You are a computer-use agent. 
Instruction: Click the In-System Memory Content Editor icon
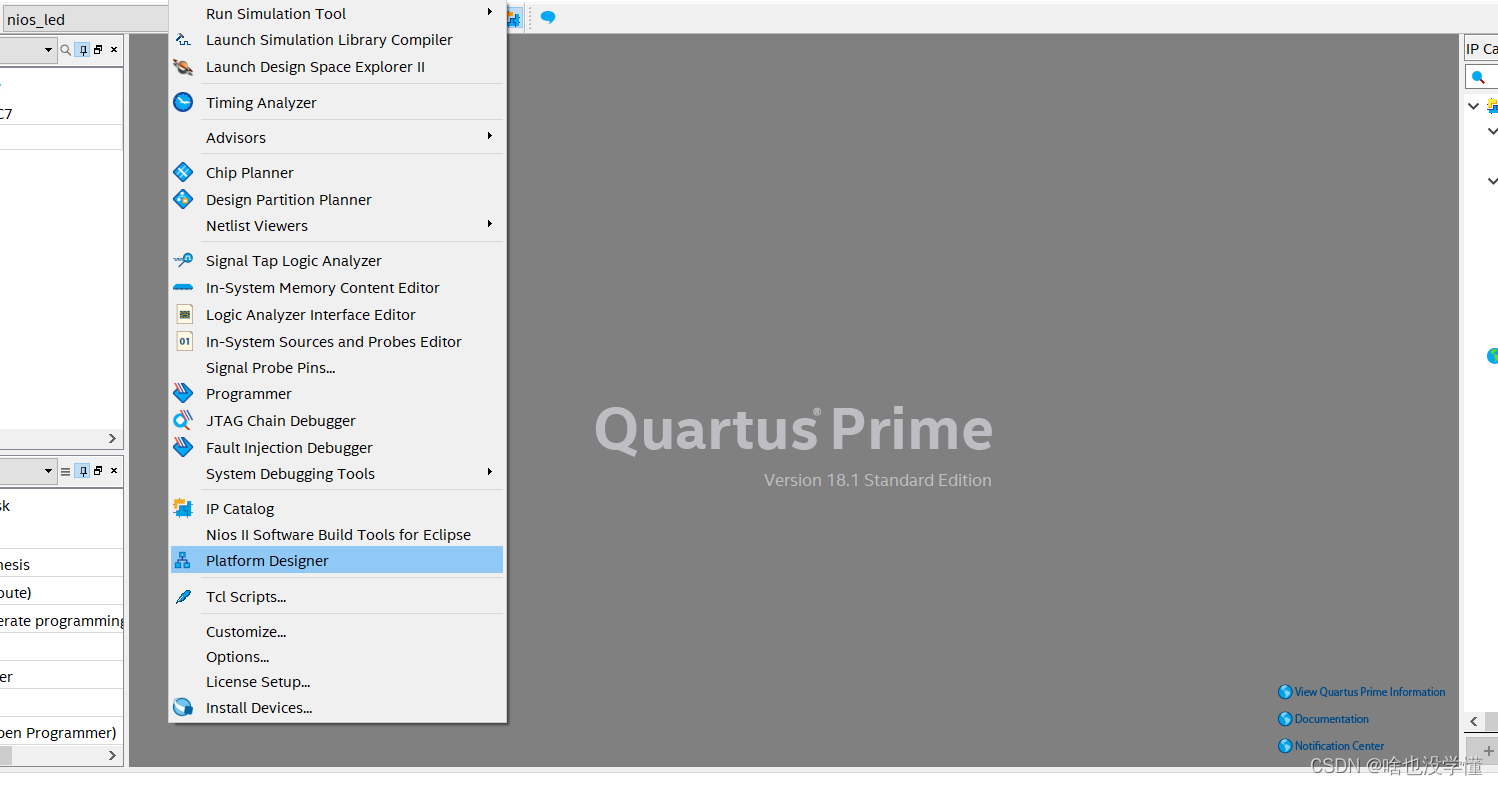[183, 287]
